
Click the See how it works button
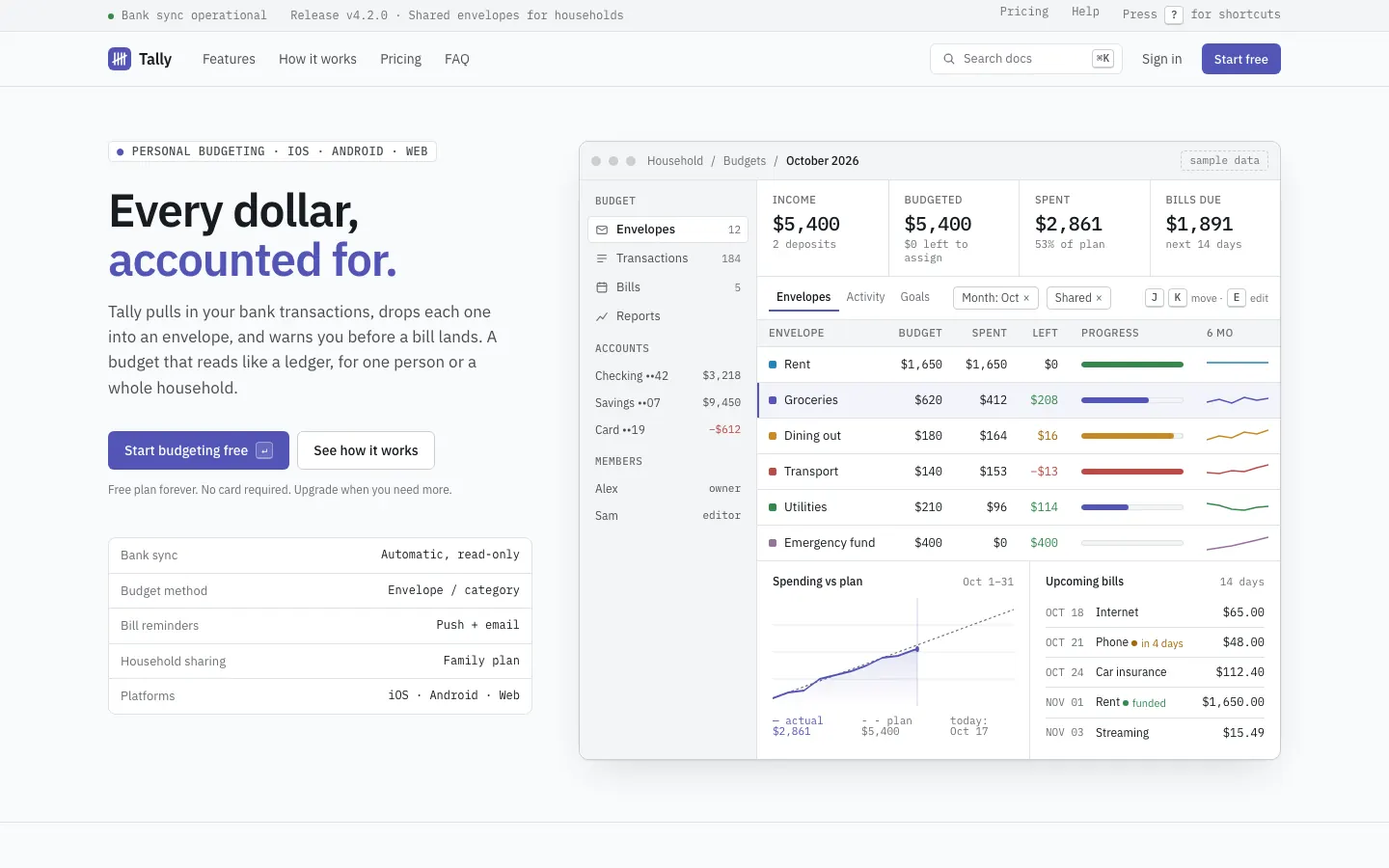(x=366, y=450)
